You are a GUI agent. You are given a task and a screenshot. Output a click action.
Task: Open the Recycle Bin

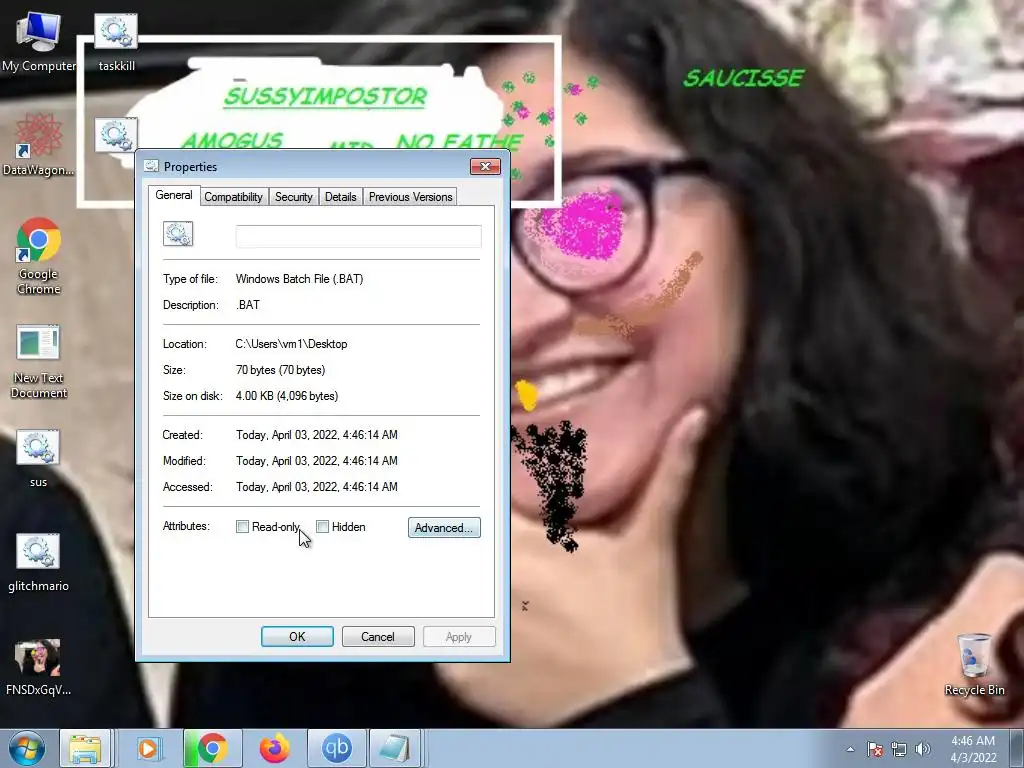974,665
